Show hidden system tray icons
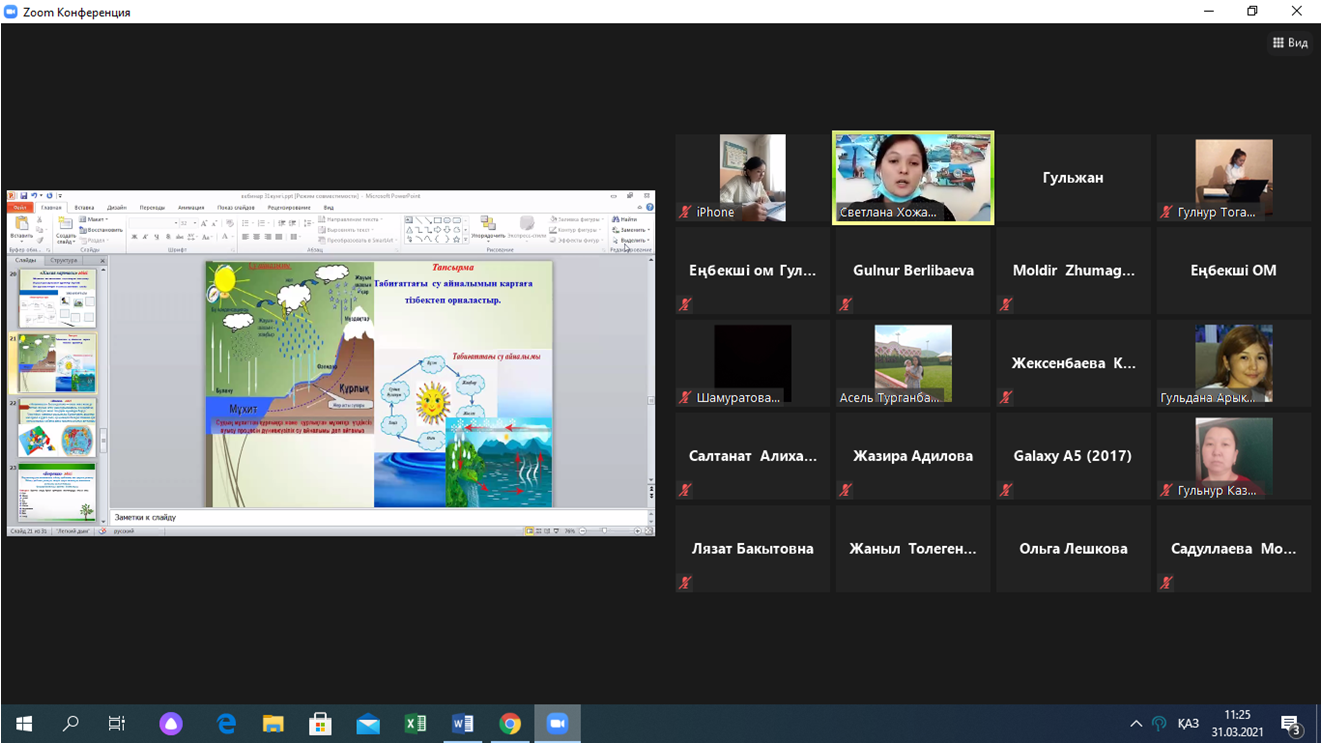The height and width of the screenshot is (744, 1322). [1136, 724]
